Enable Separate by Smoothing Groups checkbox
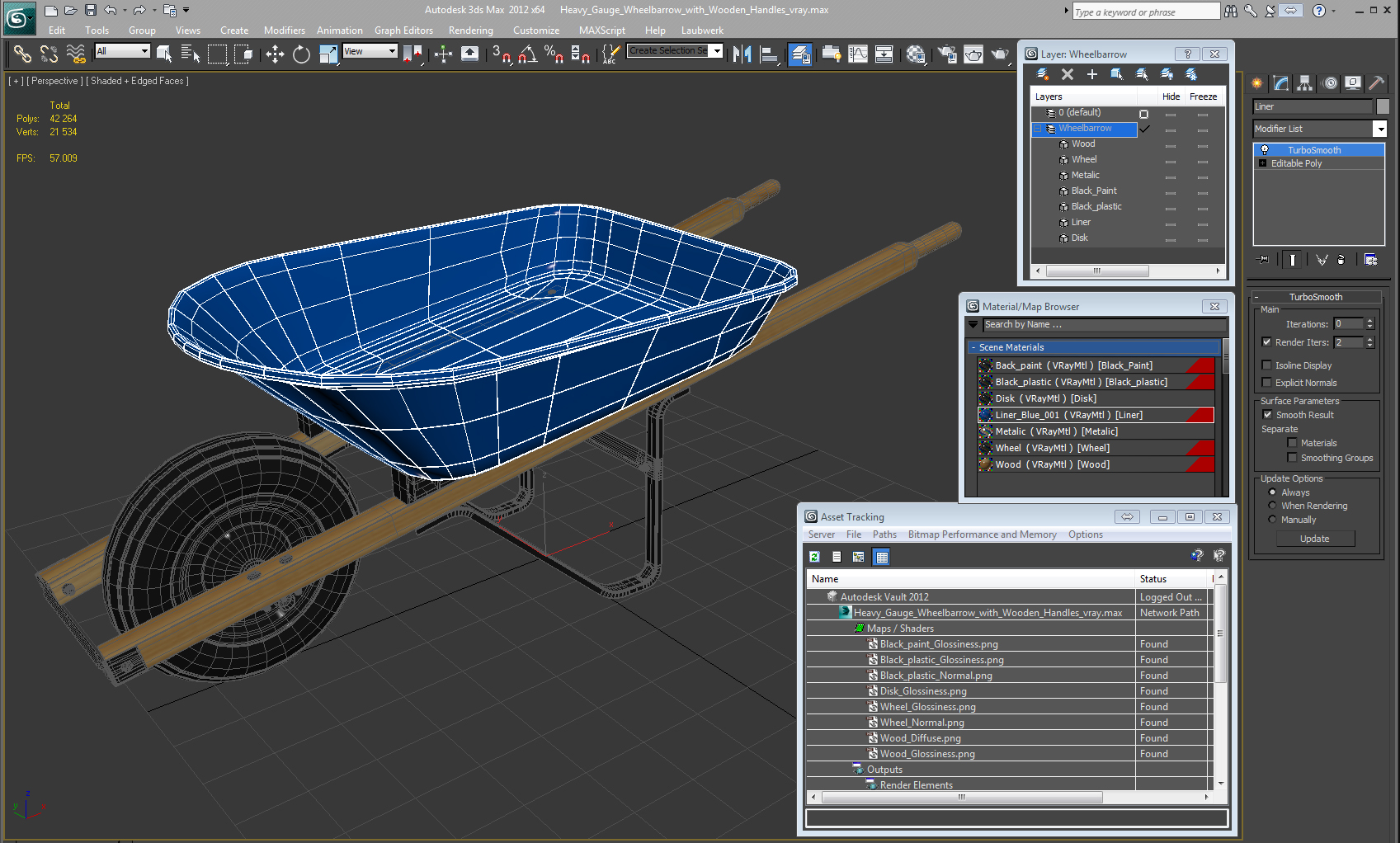 1293,457
